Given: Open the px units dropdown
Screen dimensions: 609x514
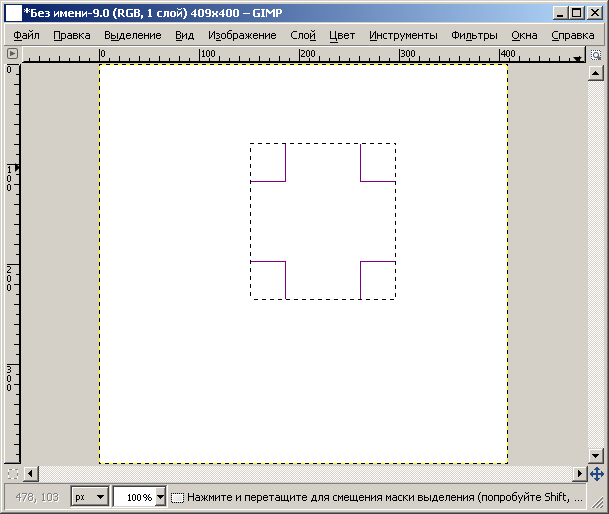Looking at the screenshot, I should coord(90,497).
